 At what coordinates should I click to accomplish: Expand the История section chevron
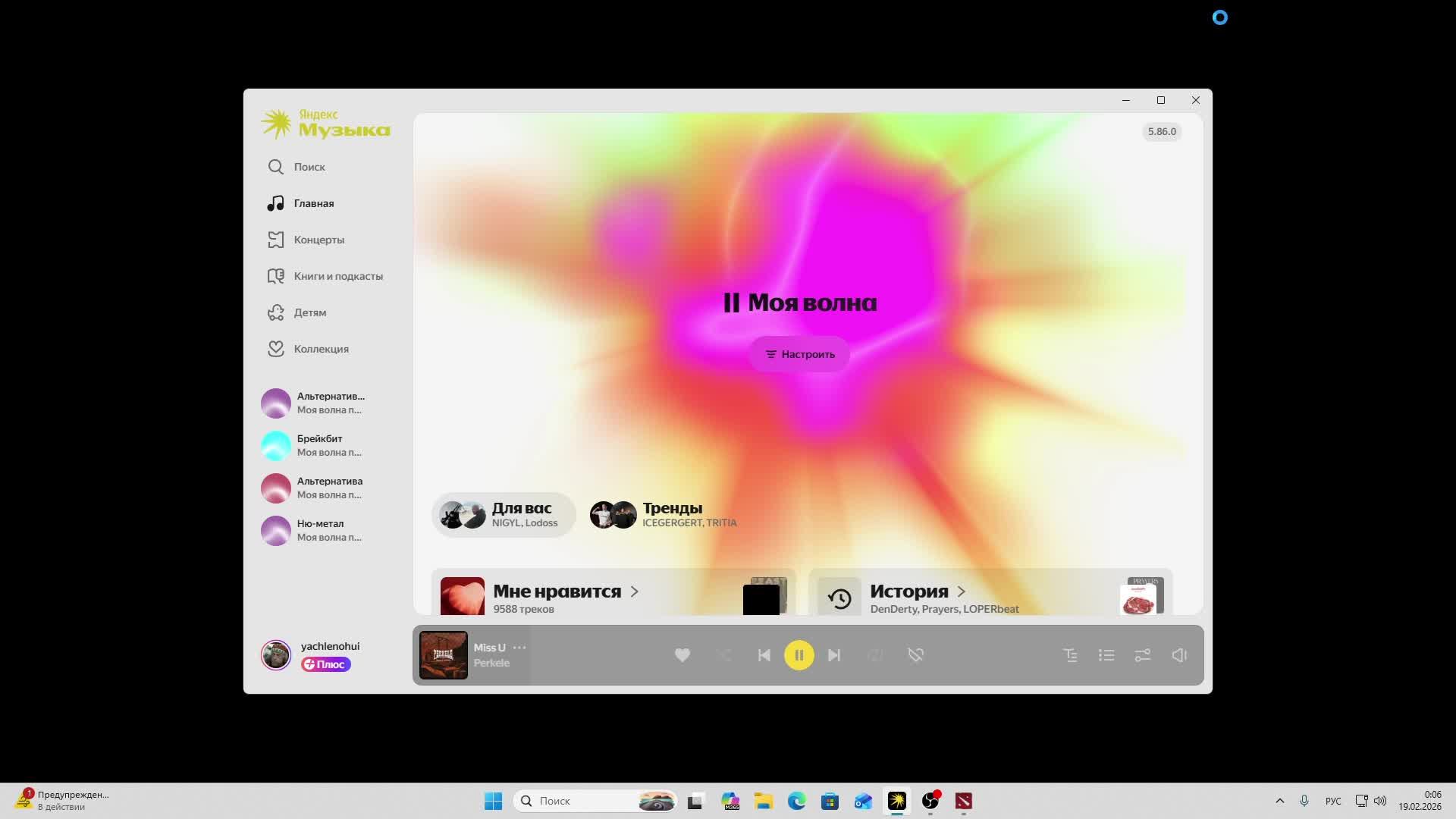[962, 591]
